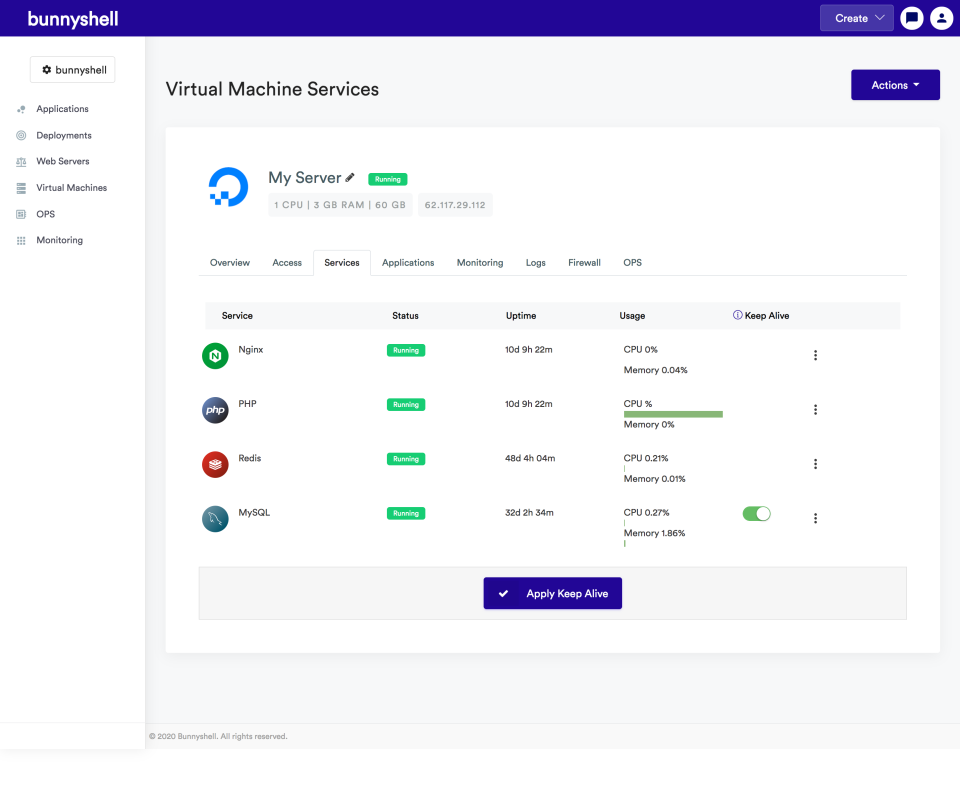Open Redis row three-dot menu

[816, 464]
